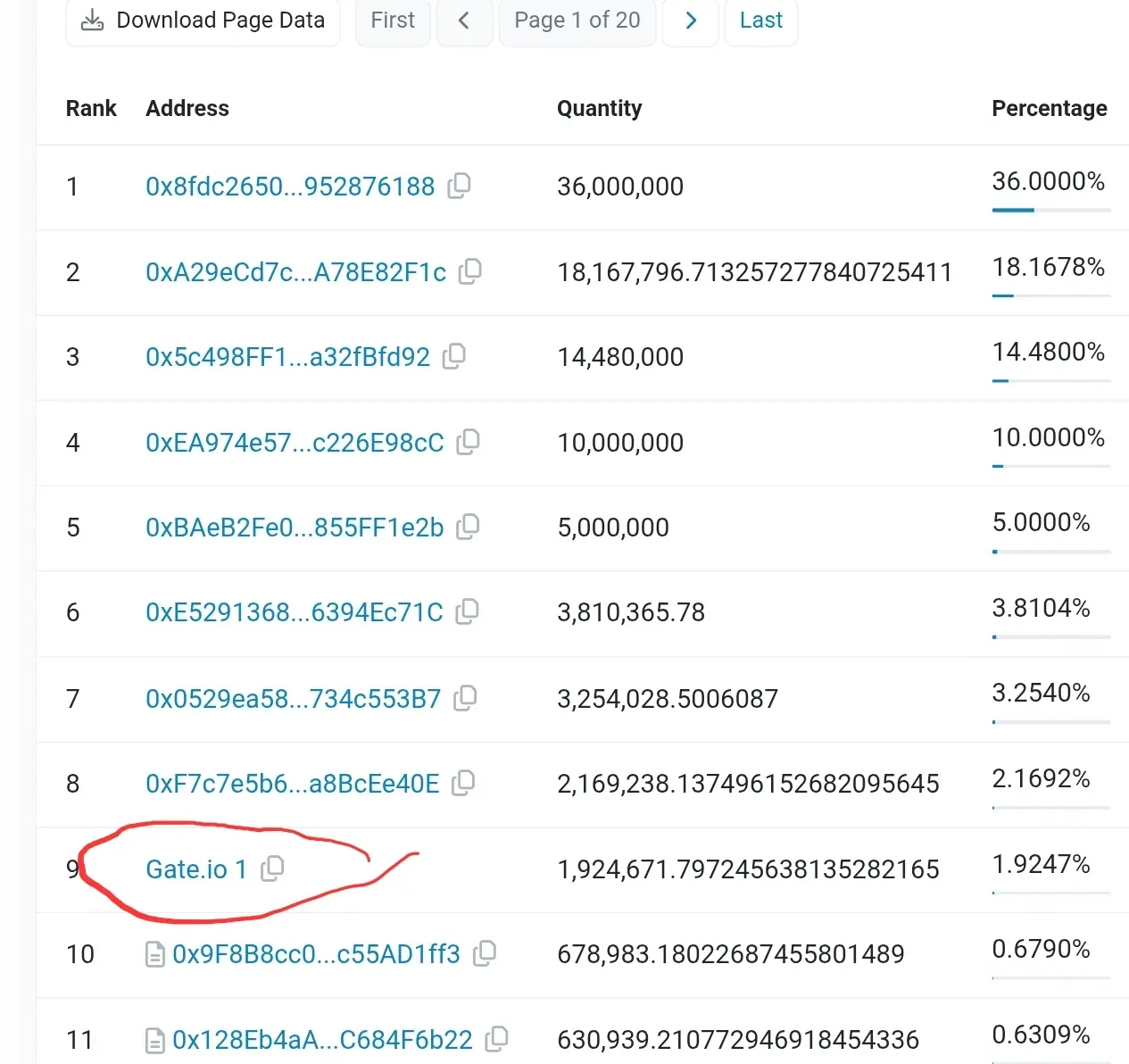Viewport: 1129px width, 1064px height.
Task: Copy address 0xBAeB2Fe0...855FF1e2b
Action: click(468, 527)
